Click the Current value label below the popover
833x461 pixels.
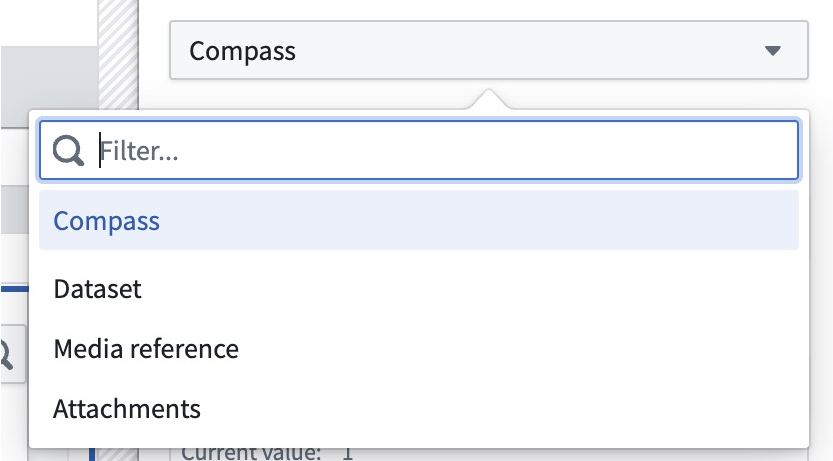[250, 454]
